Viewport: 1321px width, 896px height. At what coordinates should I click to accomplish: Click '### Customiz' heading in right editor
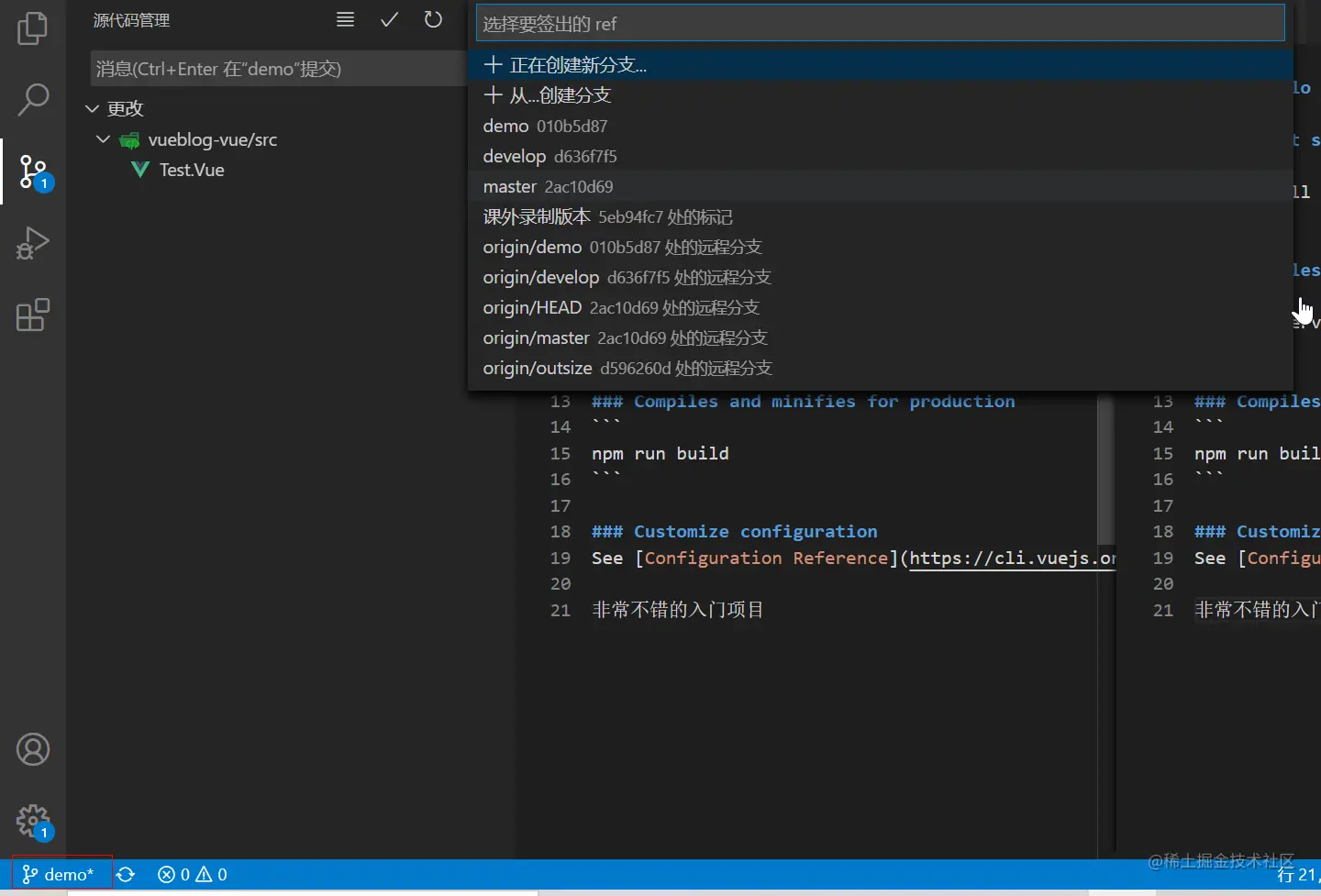[x=1258, y=531]
